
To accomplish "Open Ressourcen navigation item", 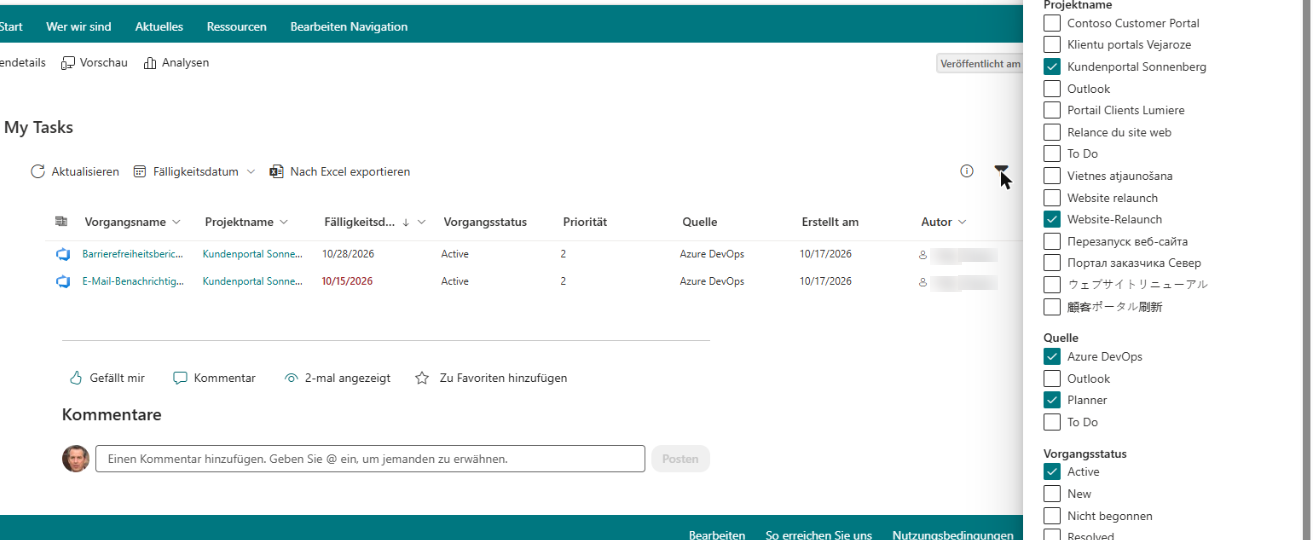I will (237, 27).
